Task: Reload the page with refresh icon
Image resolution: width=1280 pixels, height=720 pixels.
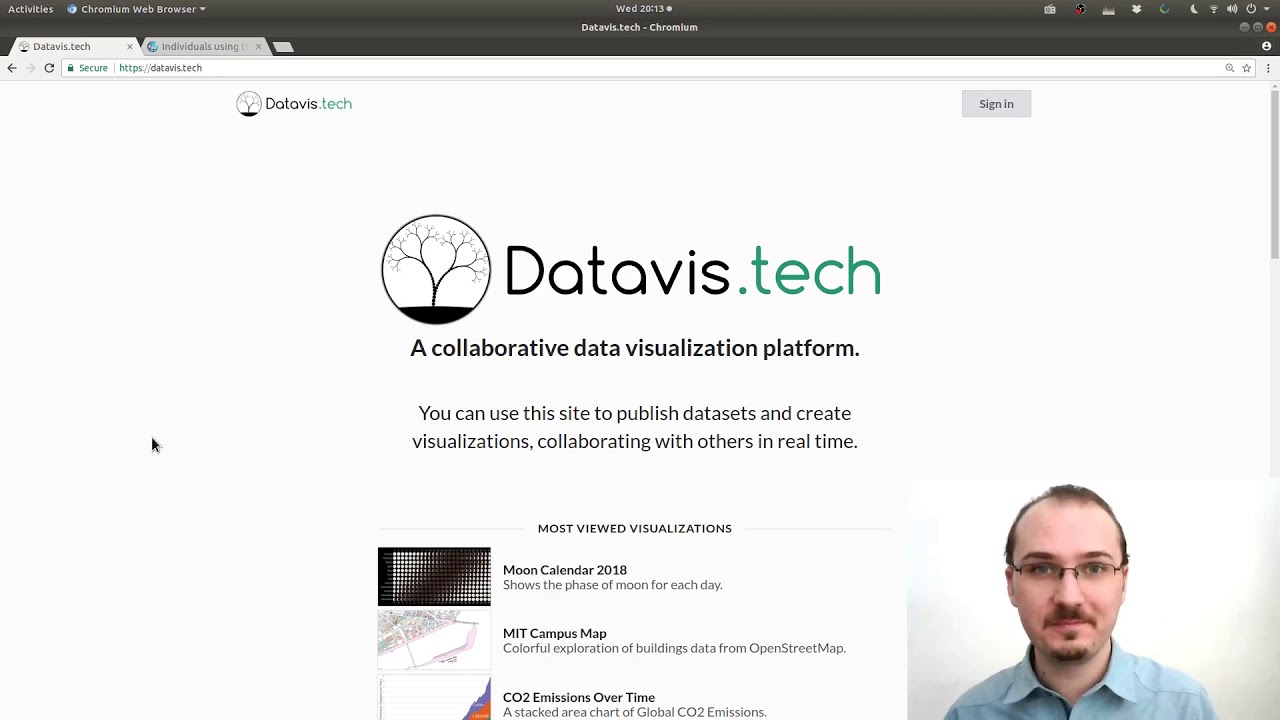Action: [49, 68]
